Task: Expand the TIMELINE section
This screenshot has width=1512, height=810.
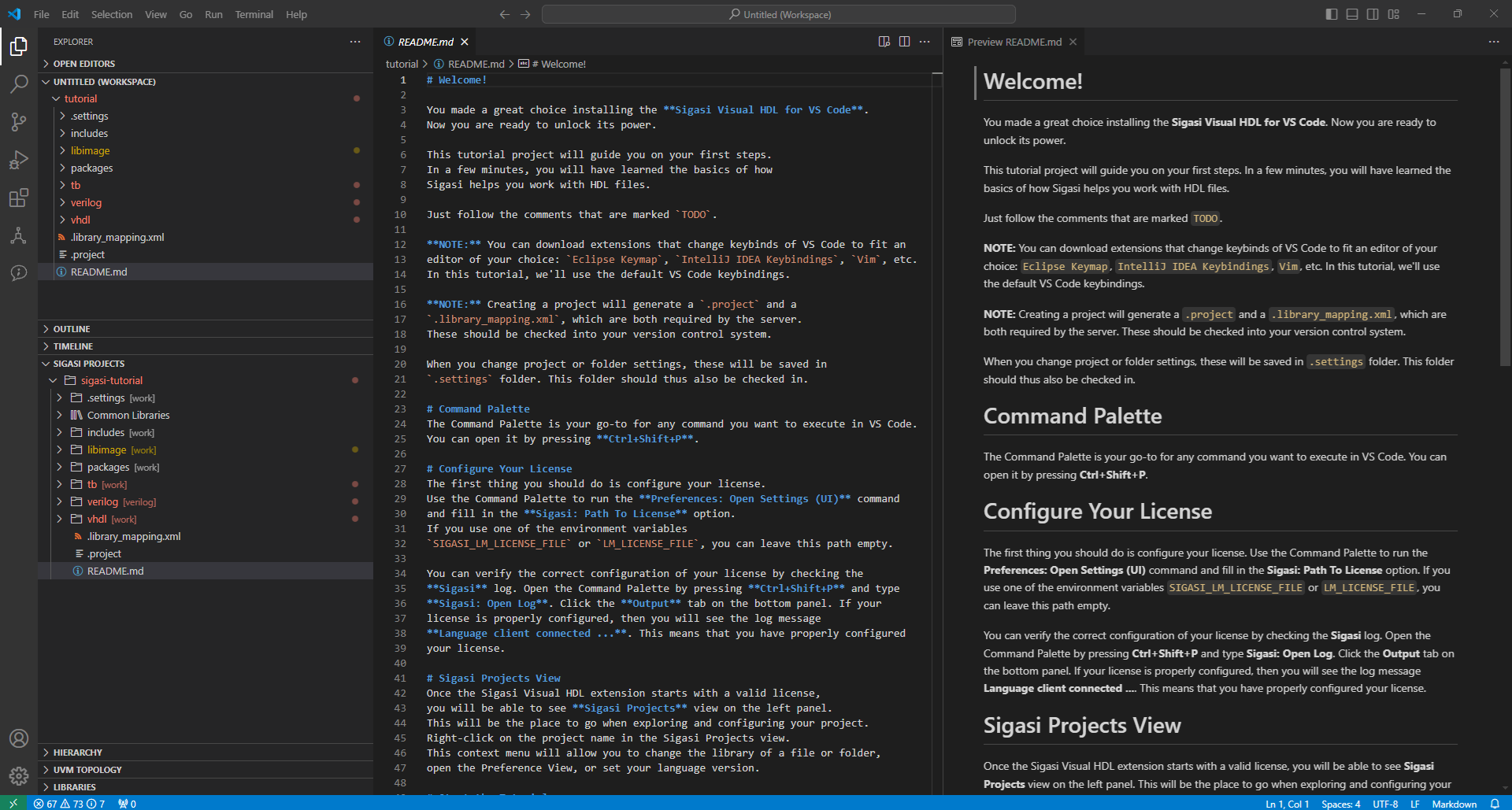Action: pyautogui.click(x=206, y=346)
